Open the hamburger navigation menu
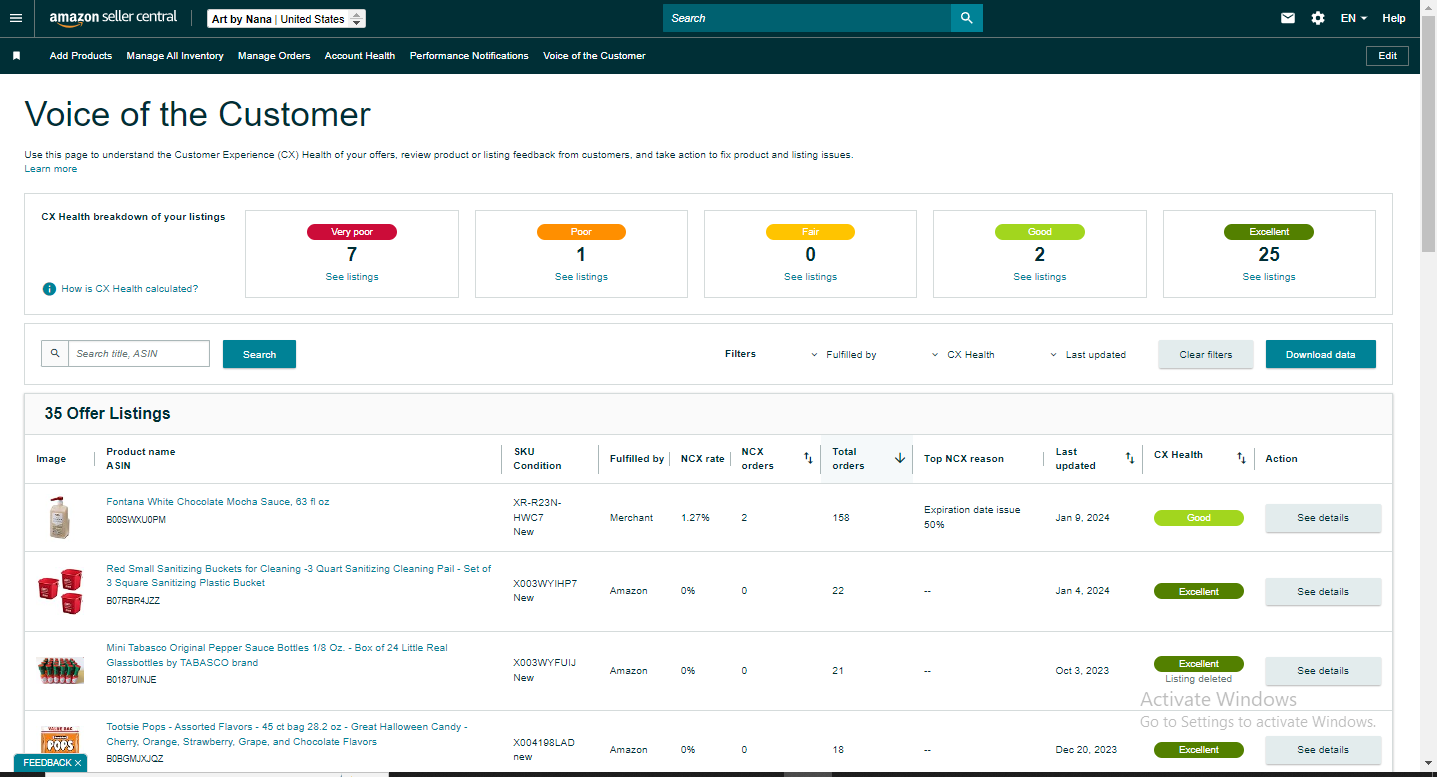Image resolution: width=1437 pixels, height=777 pixels. point(16,18)
